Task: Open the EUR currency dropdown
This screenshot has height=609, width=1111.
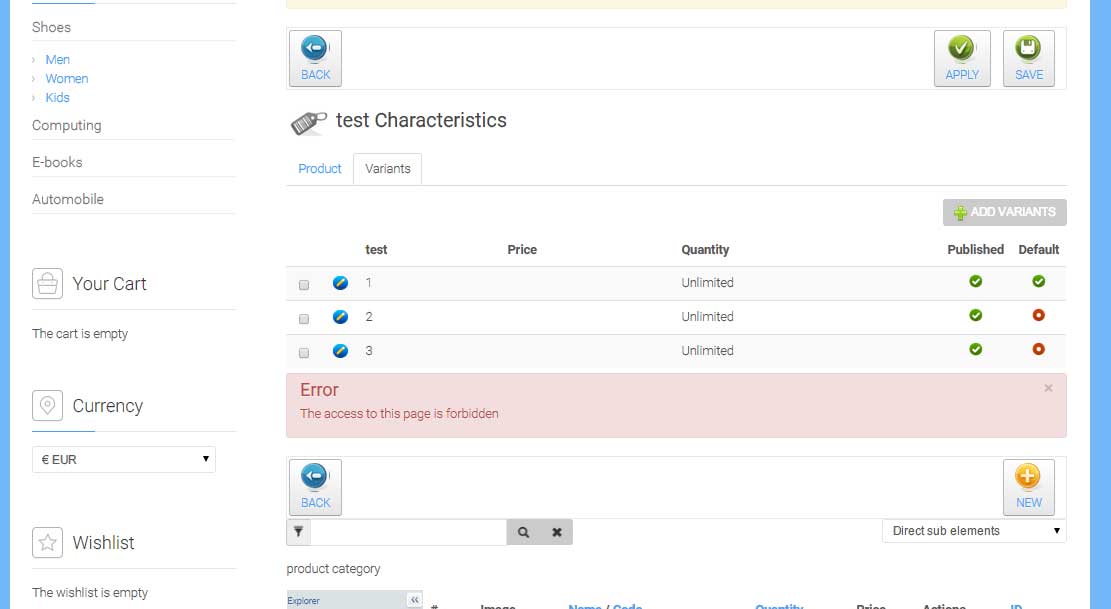Action: [x=124, y=460]
